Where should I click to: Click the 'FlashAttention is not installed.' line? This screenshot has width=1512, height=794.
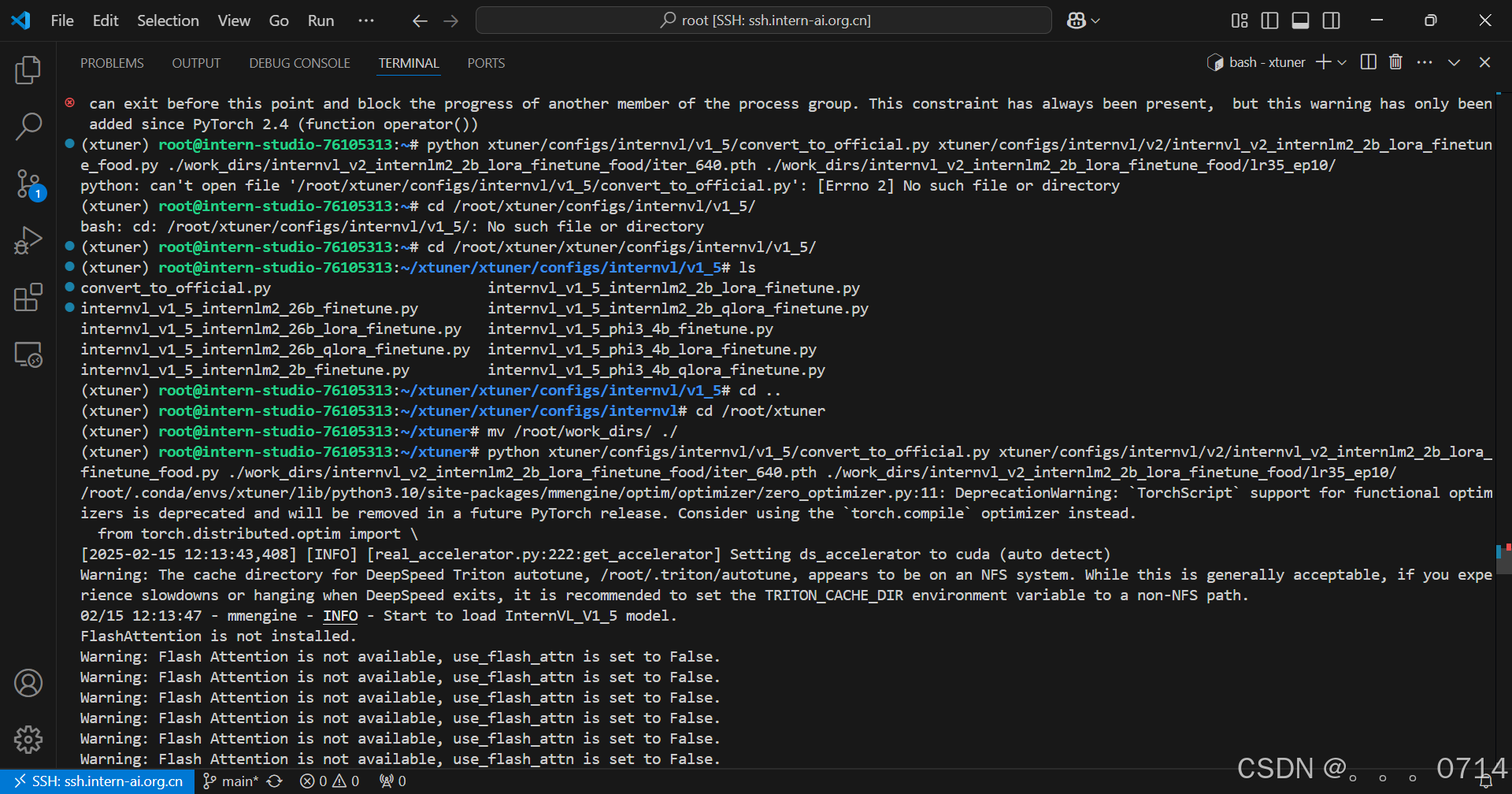coord(218,636)
